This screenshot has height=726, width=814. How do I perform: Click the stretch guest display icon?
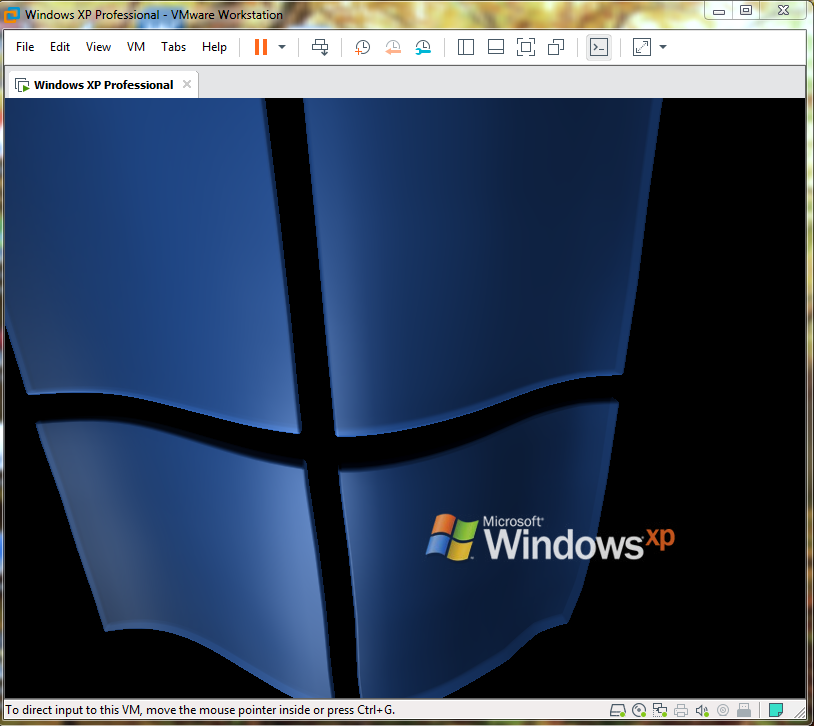[x=642, y=47]
